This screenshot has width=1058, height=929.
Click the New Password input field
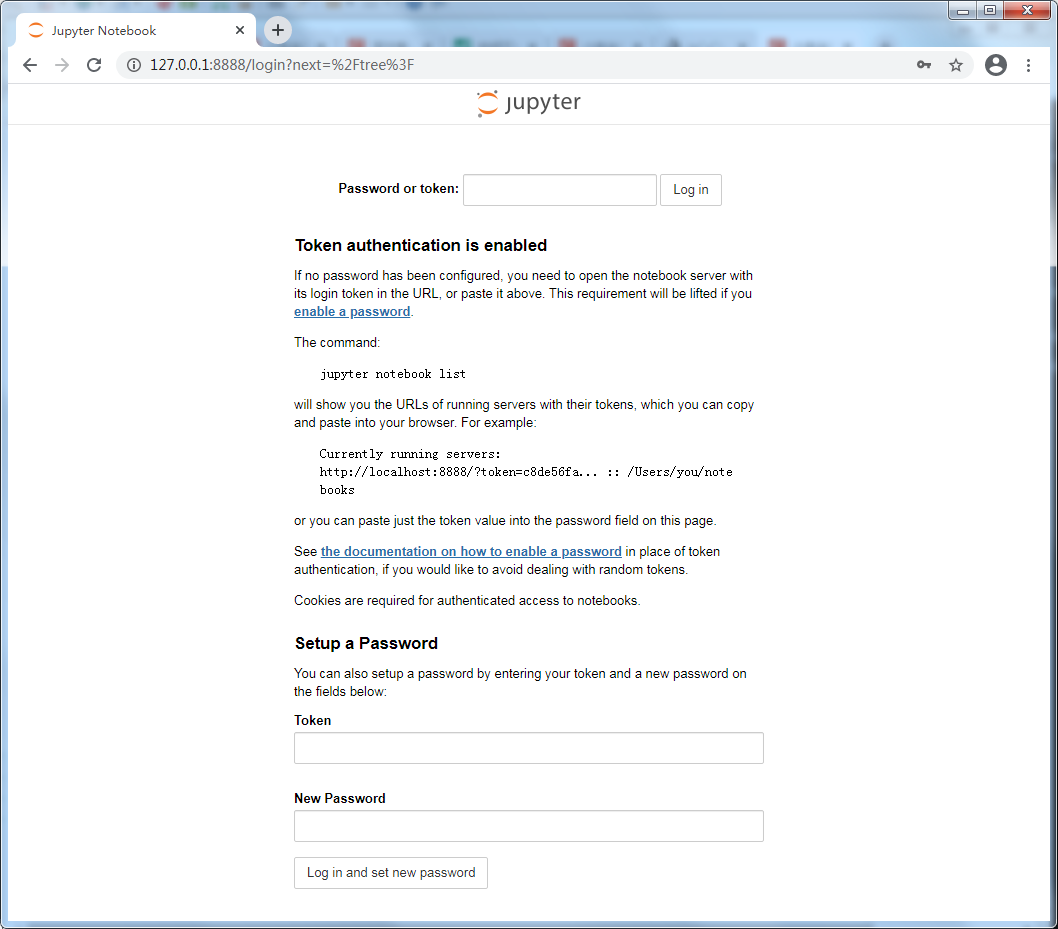(528, 825)
